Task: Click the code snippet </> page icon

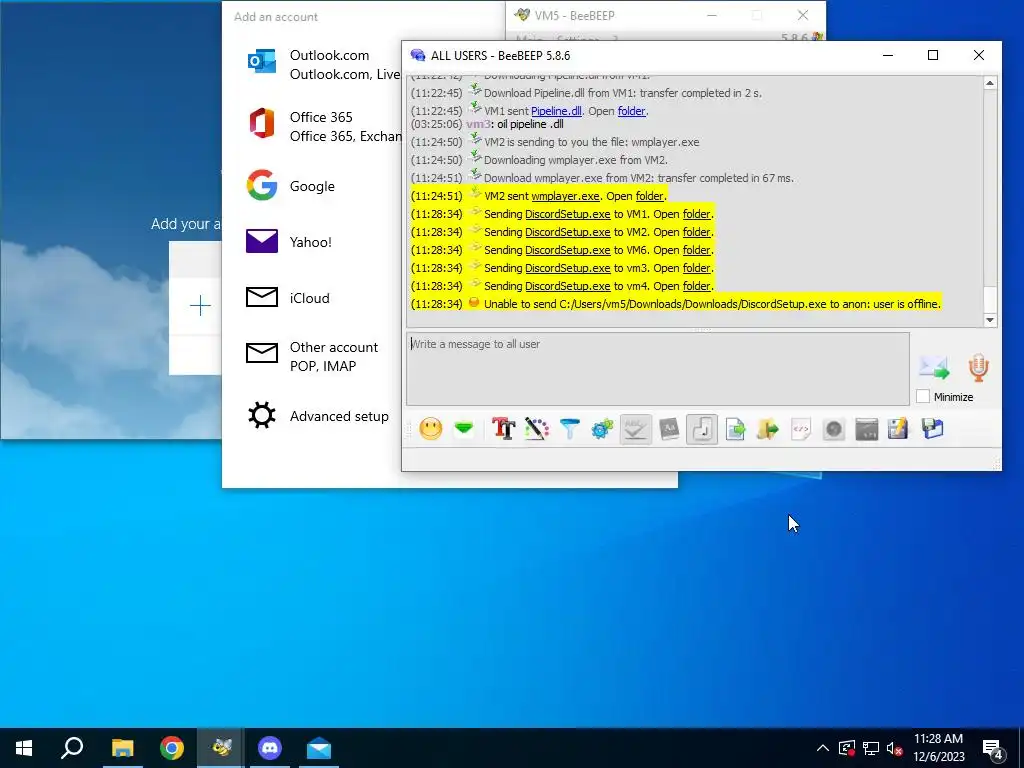Action: pyautogui.click(x=801, y=429)
